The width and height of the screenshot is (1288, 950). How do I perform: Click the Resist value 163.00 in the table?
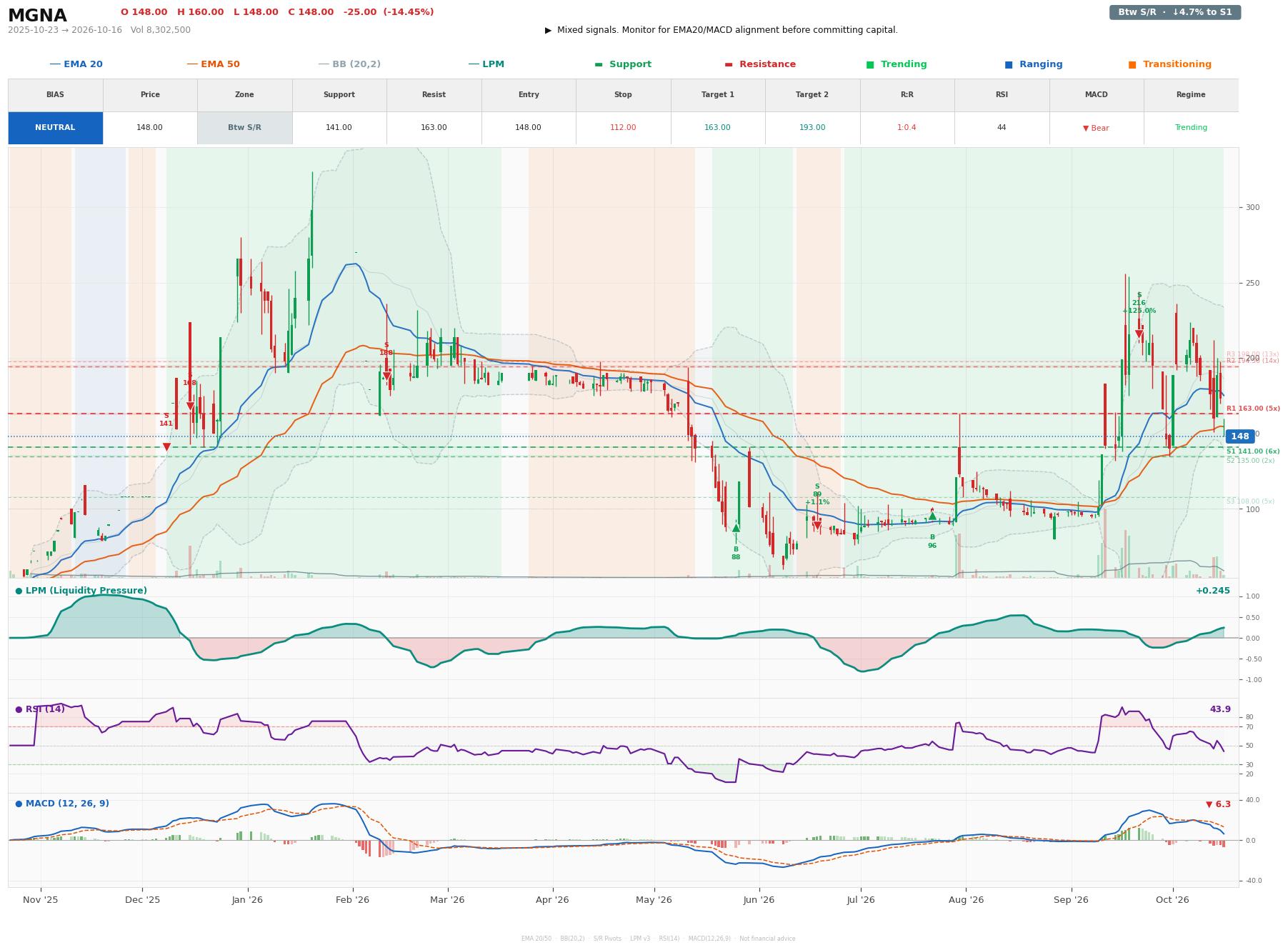tap(434, 128)
